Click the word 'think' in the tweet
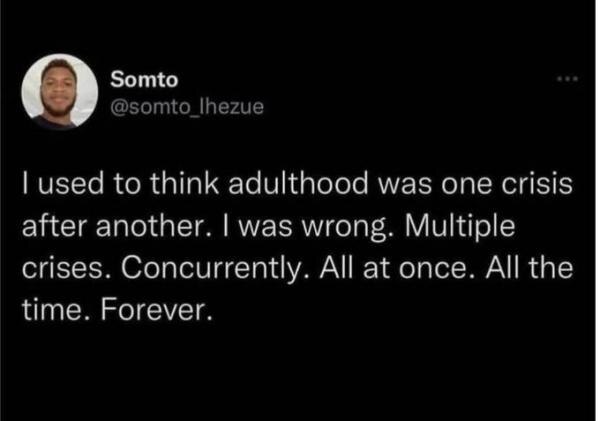This screenshot has width=600, height=421. [184, 183]
